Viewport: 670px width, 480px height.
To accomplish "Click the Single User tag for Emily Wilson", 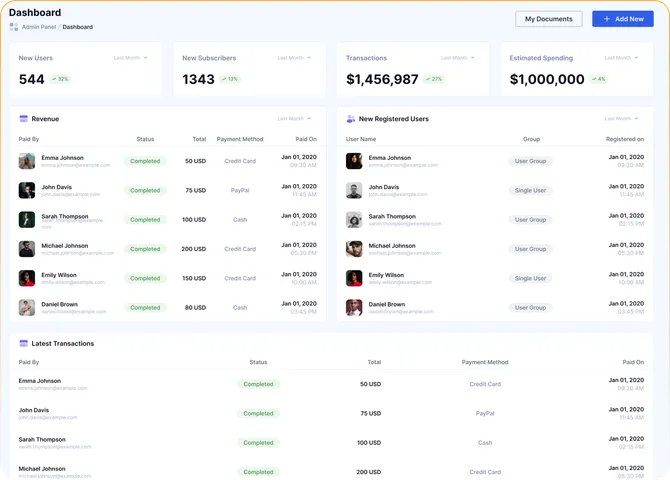I will coord(530,278).
